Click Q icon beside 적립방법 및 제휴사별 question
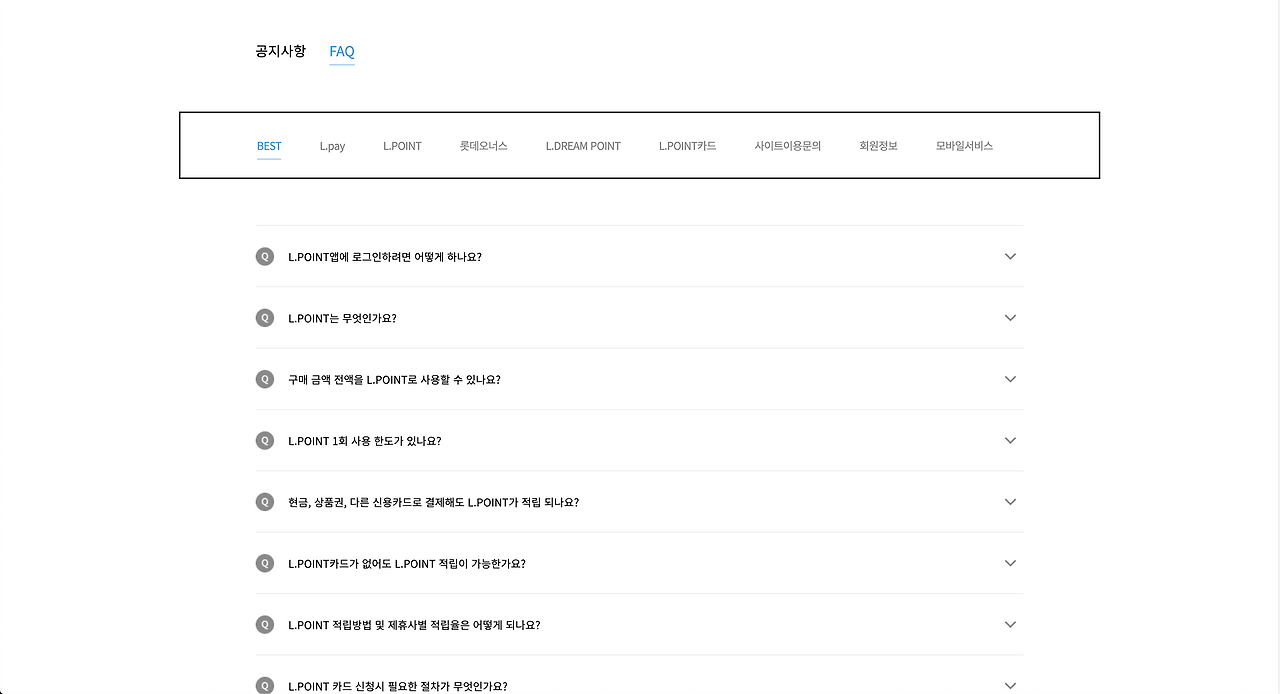1280x694 pixels. coord(265,625)
